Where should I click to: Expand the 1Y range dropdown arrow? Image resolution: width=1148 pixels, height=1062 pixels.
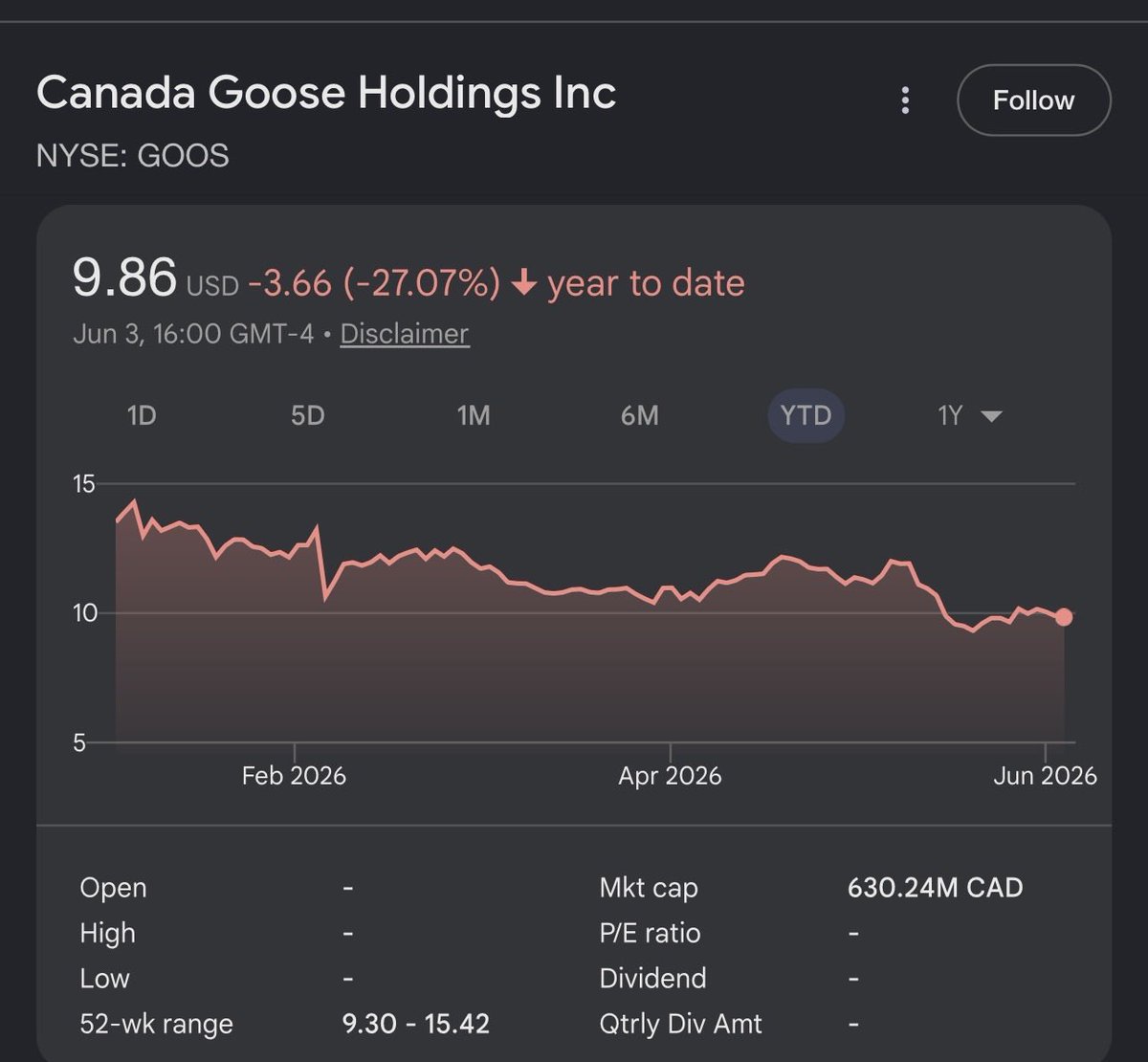pos(991,416)
